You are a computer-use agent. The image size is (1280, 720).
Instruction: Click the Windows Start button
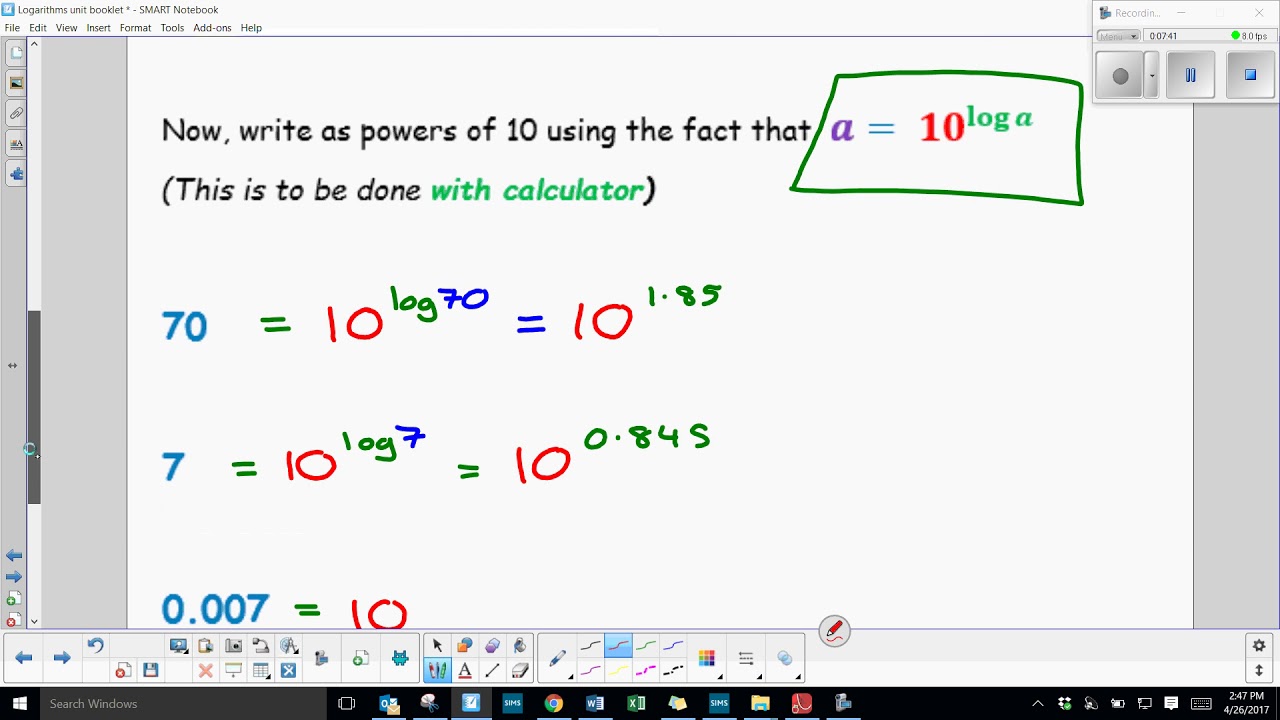pyautogui.click(x=20, y=703)
